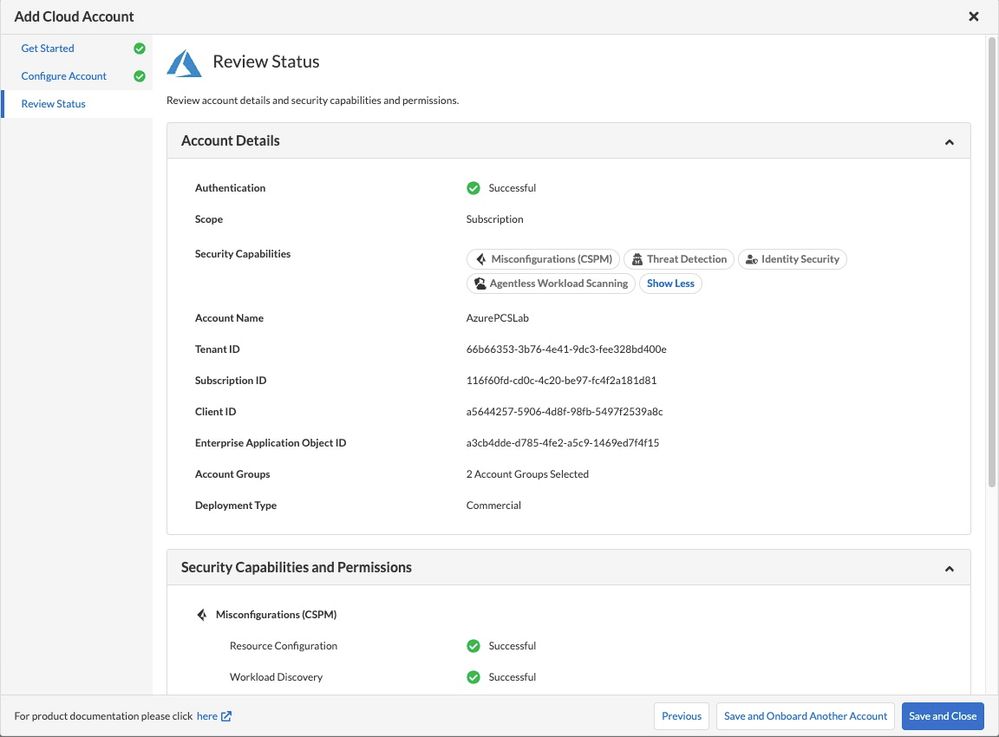The image size is (999, 737).
Task: Select the Review Status step
Action: click(x=53, y=104)
